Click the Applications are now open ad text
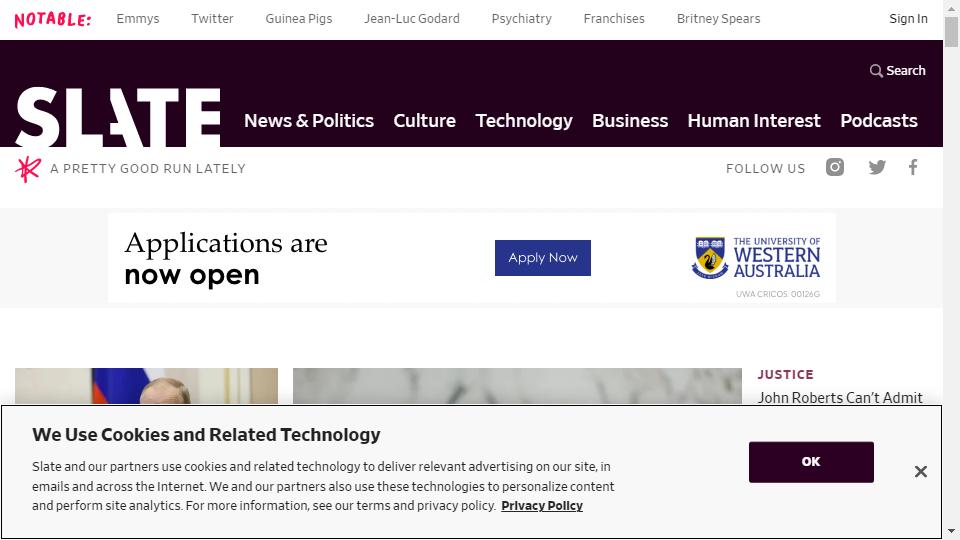The width and height of the screenshot is (960, 540). [x=226, y=258]
